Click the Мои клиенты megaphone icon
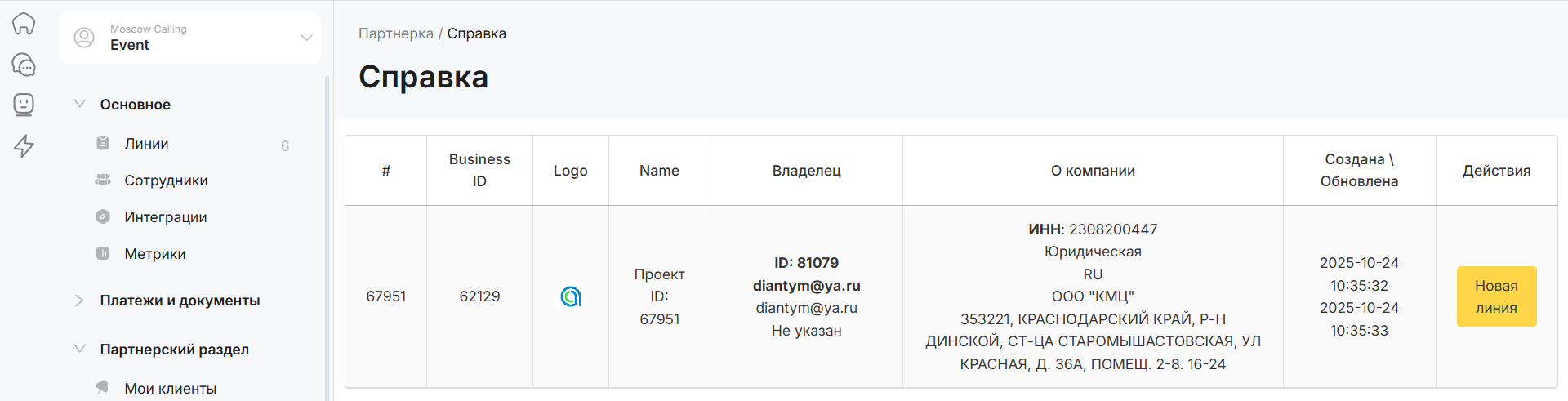The height and width of the screenshot is (401, 1568). 103,388
